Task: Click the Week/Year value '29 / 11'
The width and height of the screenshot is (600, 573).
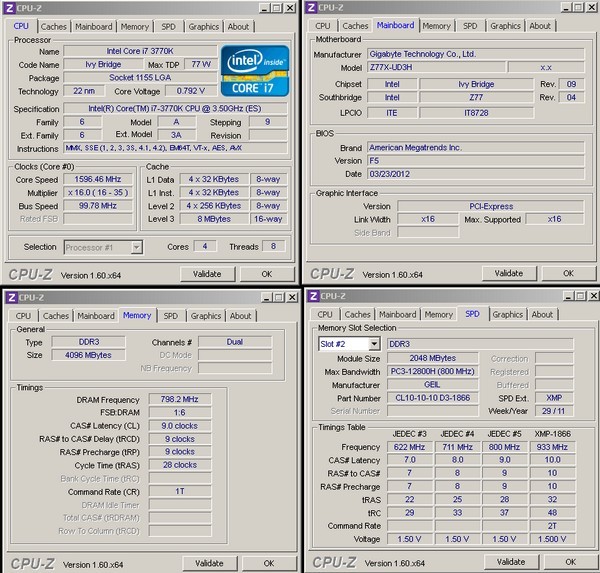Action: [x=554, y=411]
